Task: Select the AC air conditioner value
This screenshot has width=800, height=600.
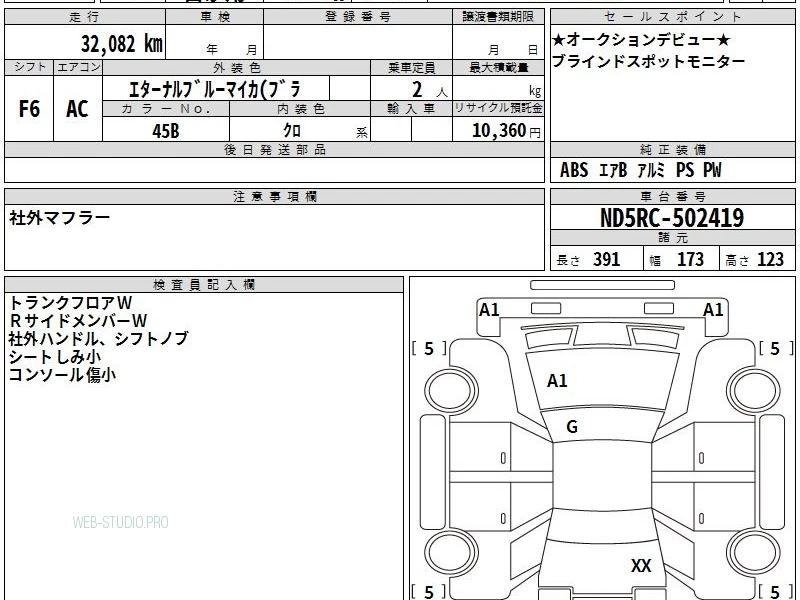Action: pos(77,109)
